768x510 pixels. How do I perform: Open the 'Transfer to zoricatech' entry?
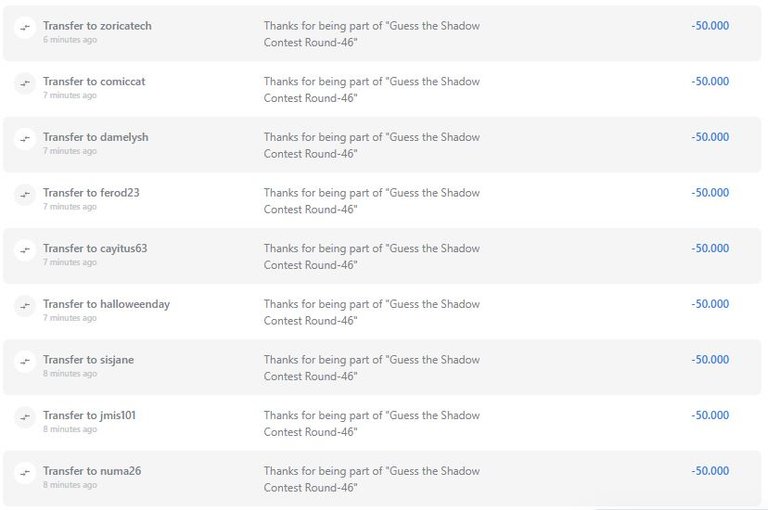(x=97, y=26)
